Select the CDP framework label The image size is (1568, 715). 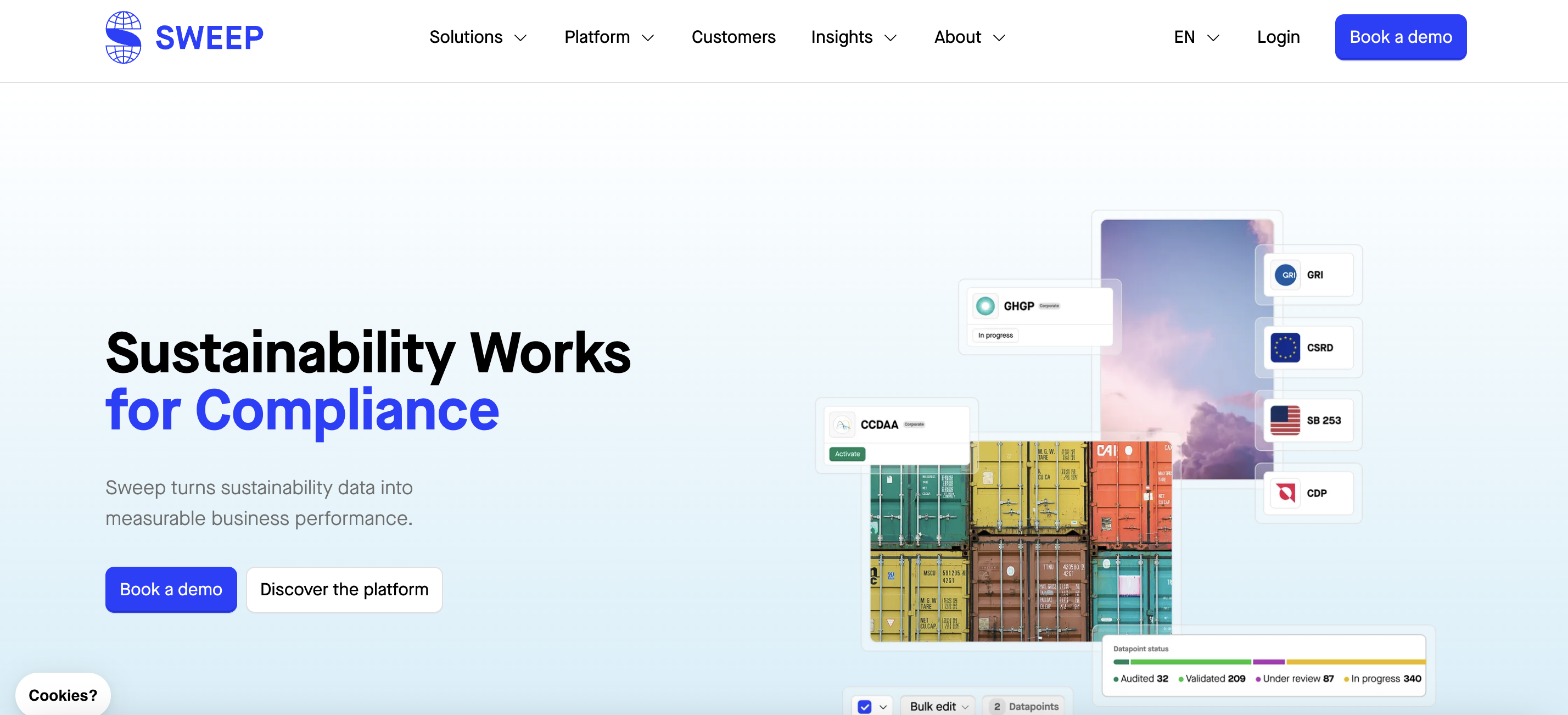[x=1317, y=493]
